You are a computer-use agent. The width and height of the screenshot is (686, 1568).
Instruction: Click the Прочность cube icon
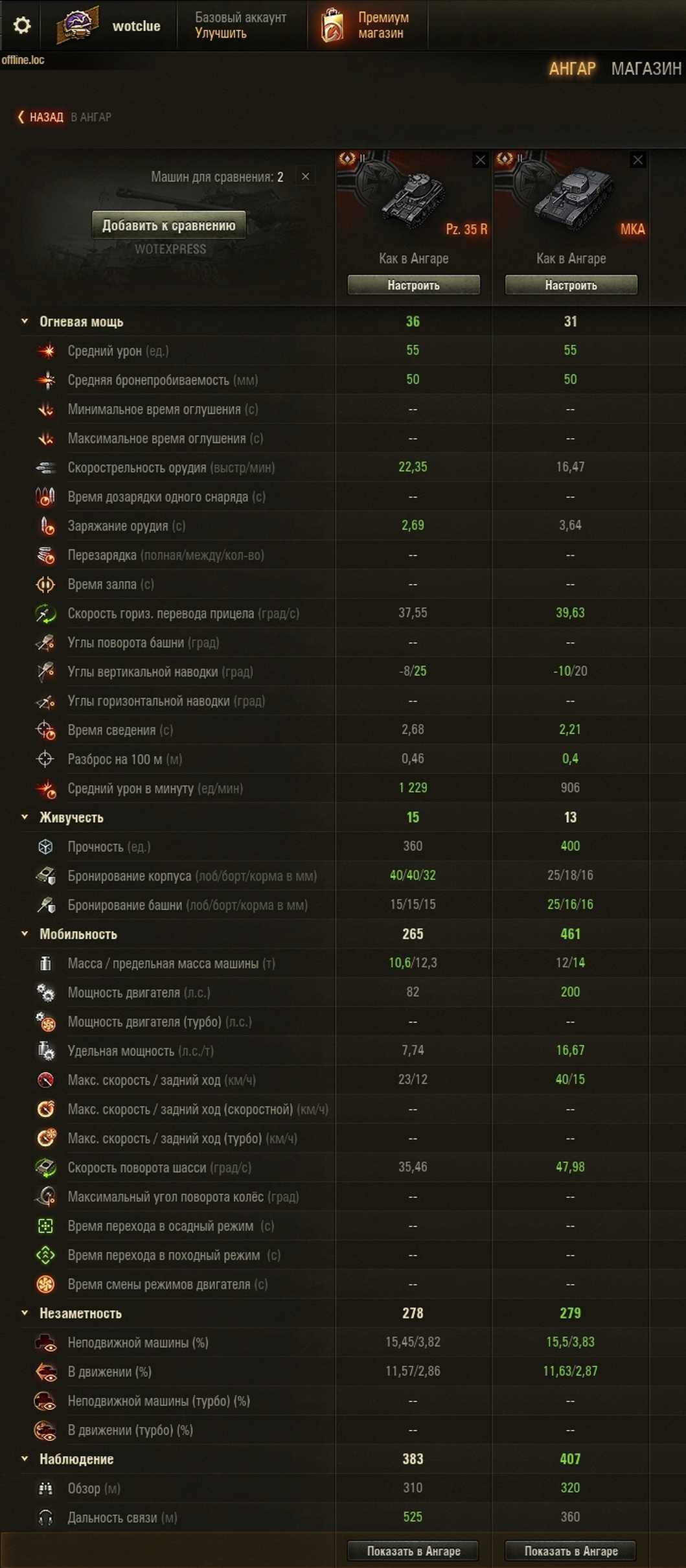46,847
